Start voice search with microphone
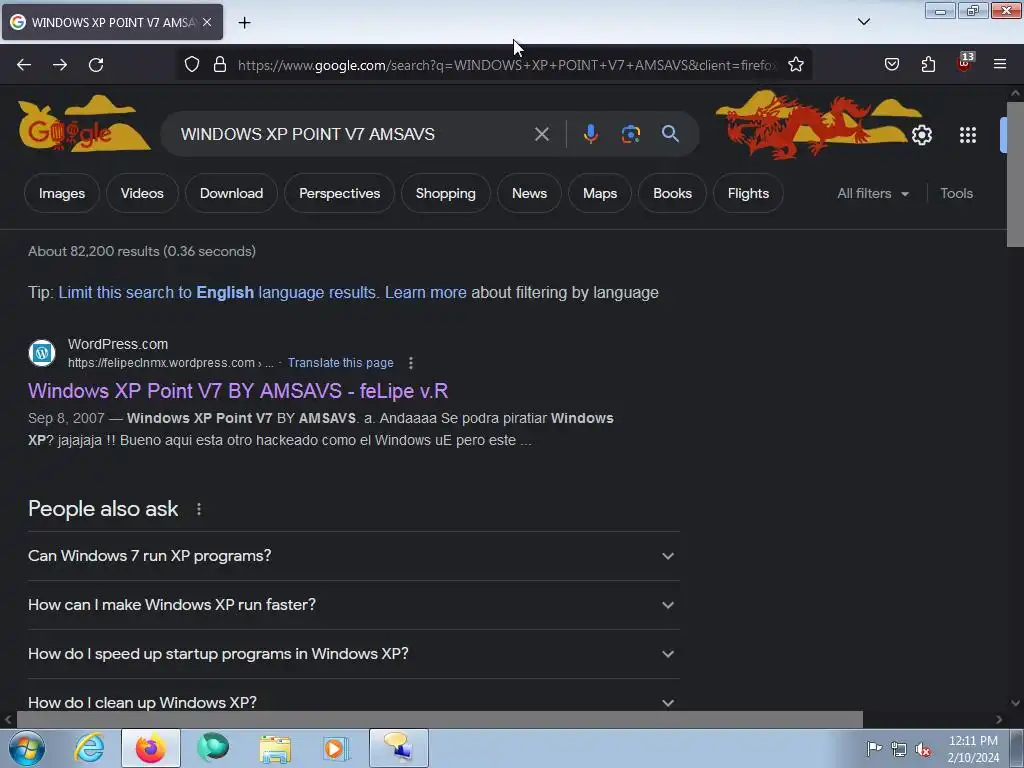 590,134
